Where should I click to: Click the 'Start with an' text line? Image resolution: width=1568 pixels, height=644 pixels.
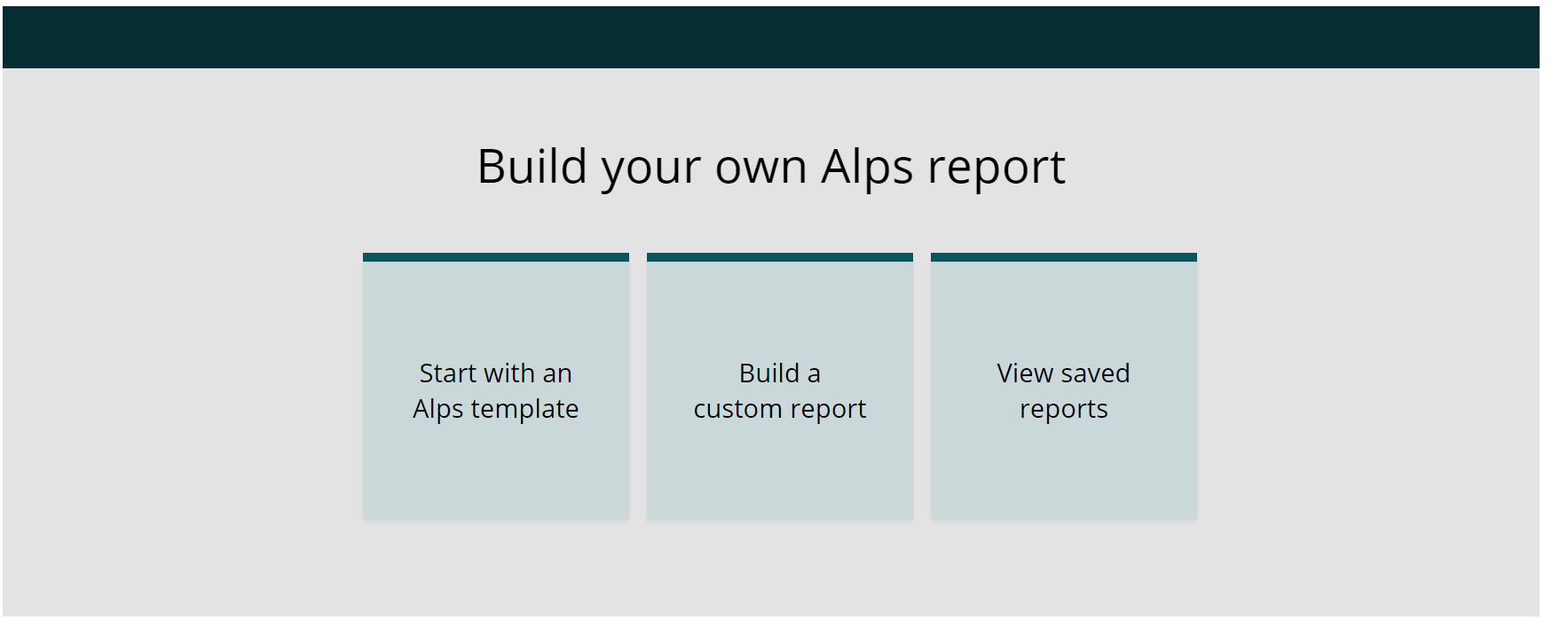(x=495, y=373)
